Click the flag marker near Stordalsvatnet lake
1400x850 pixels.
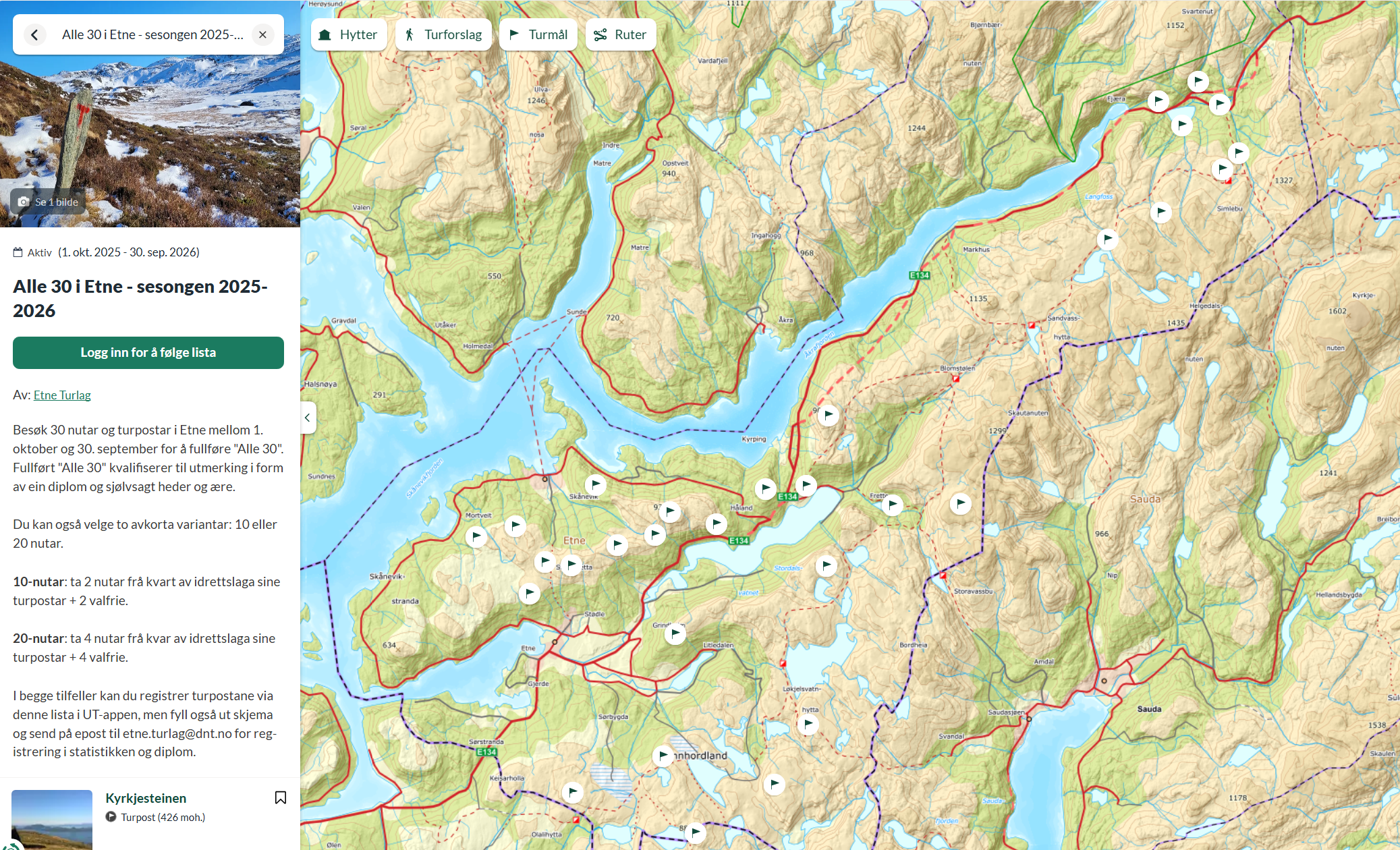(826, 565)
